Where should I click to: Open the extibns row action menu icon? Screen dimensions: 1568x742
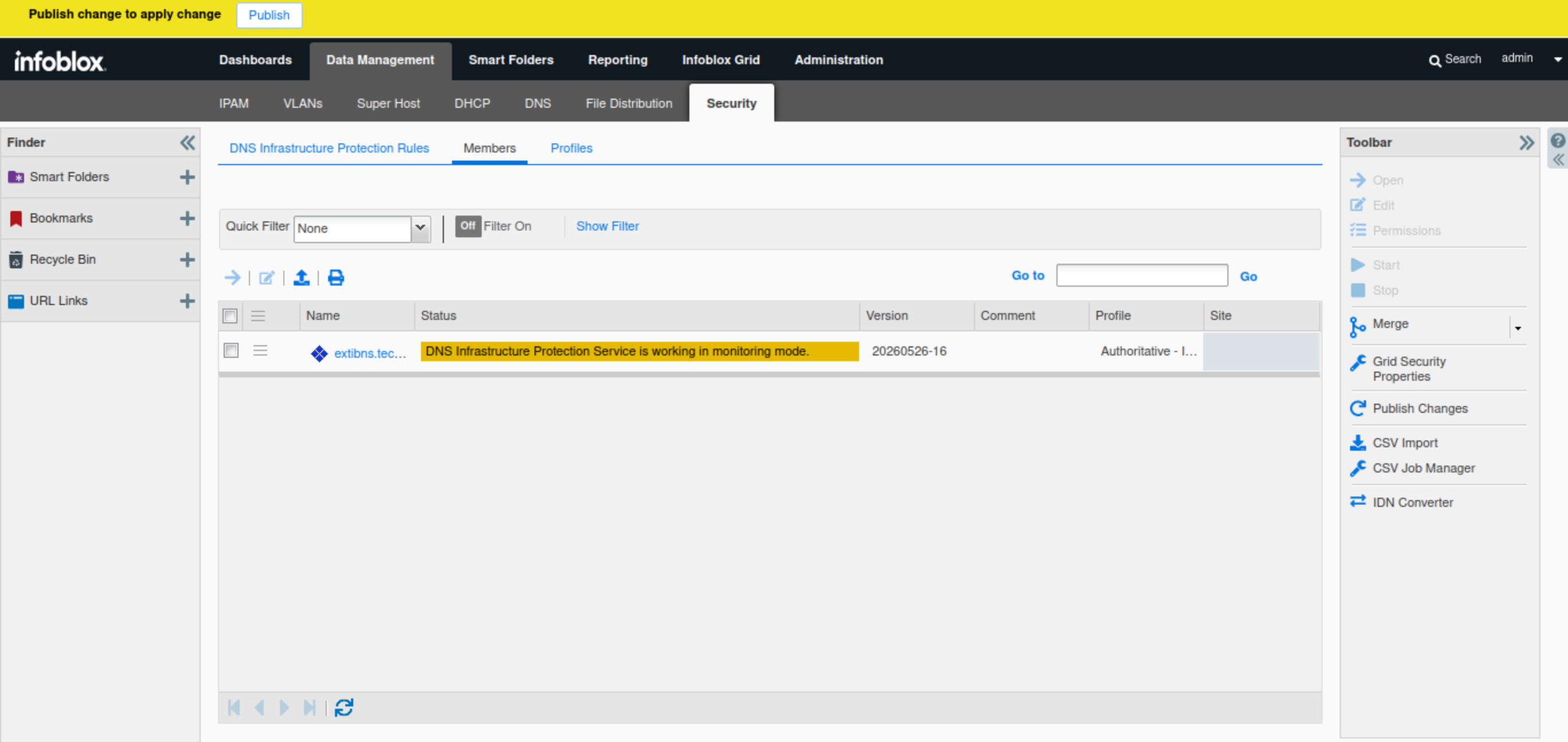coord(260,350)
